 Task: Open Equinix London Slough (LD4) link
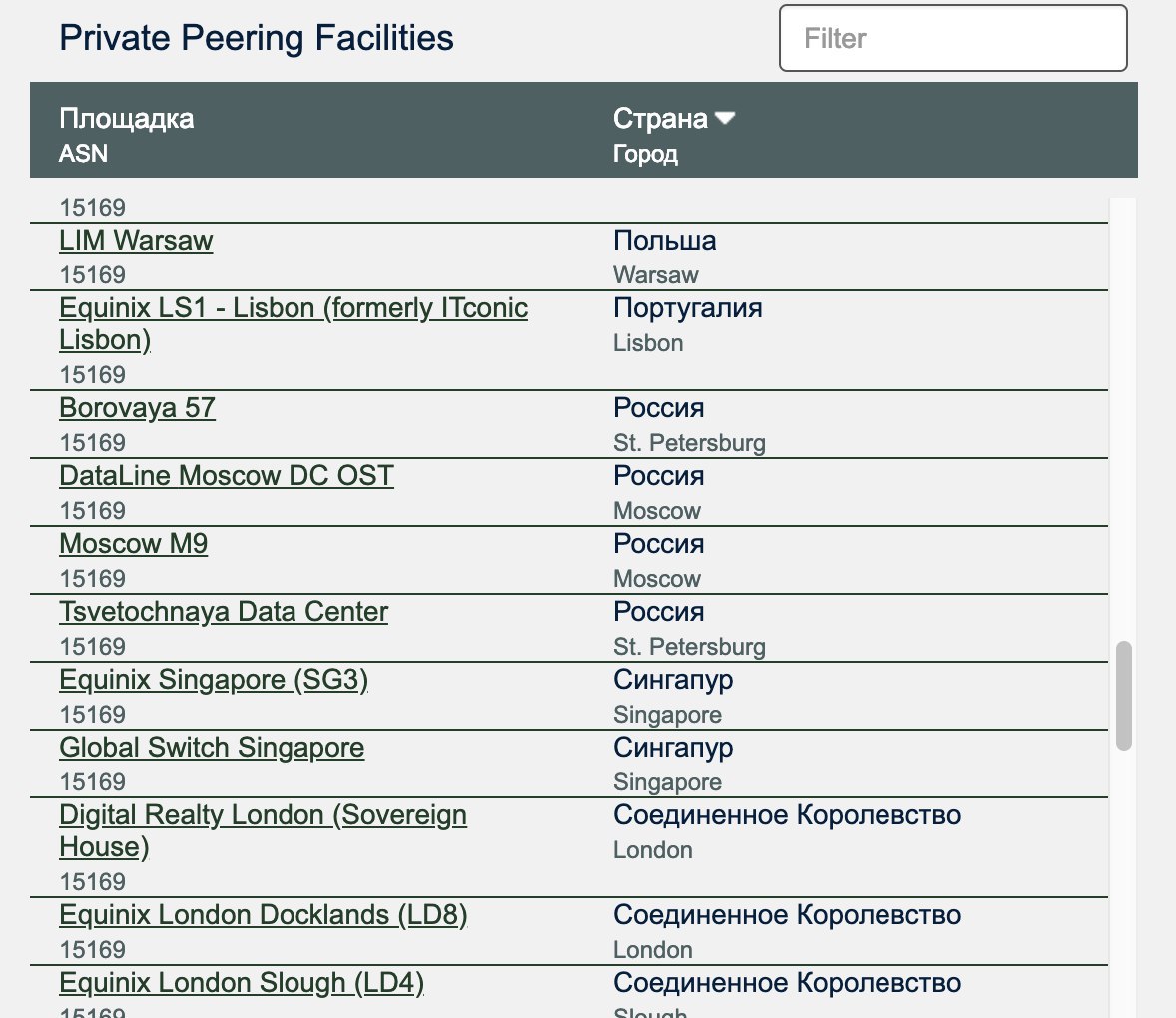click(242, 983)
